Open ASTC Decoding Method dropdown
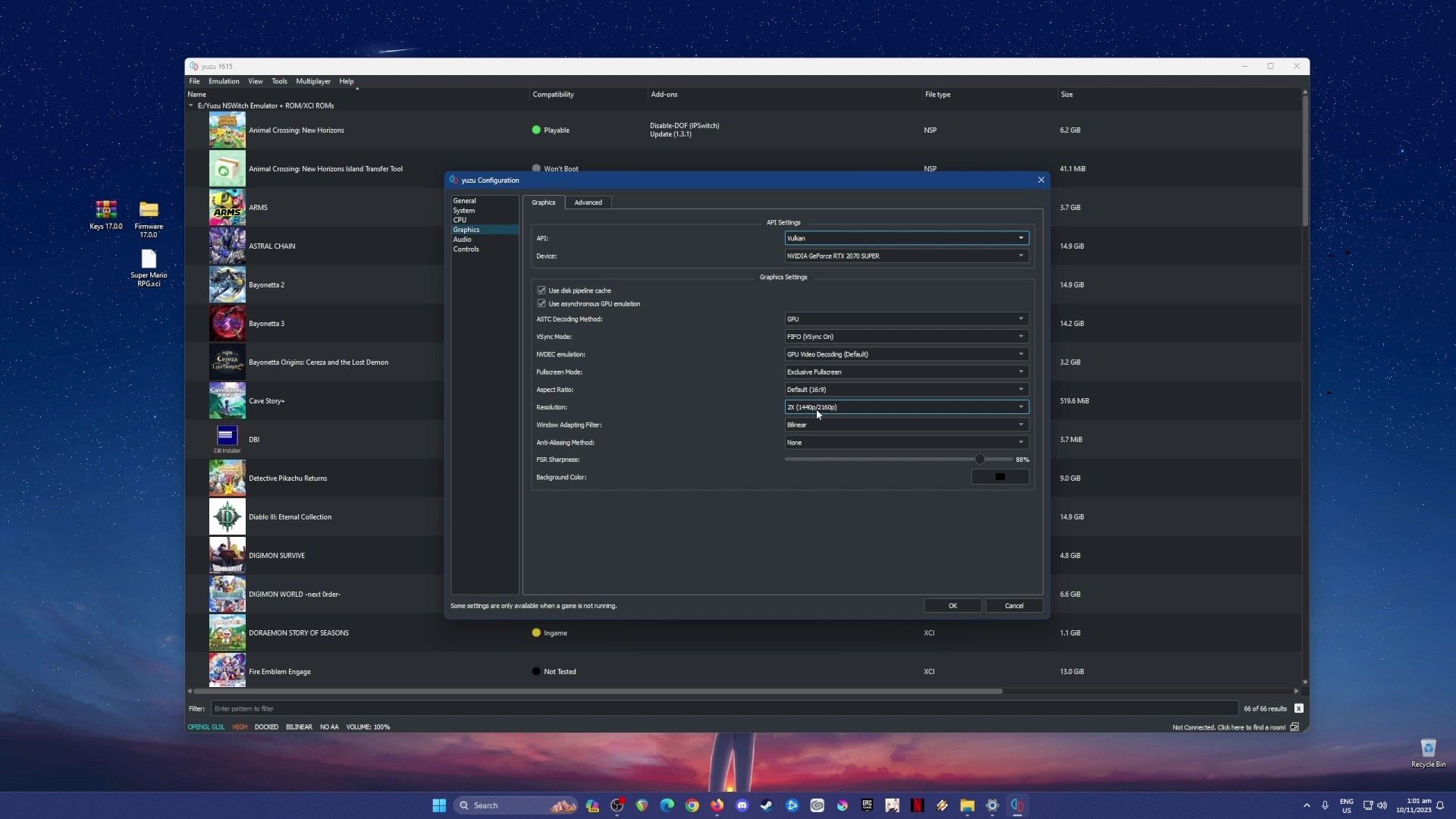The height and width of the screenshot is (819, 1456). click(x=906, y=318)
